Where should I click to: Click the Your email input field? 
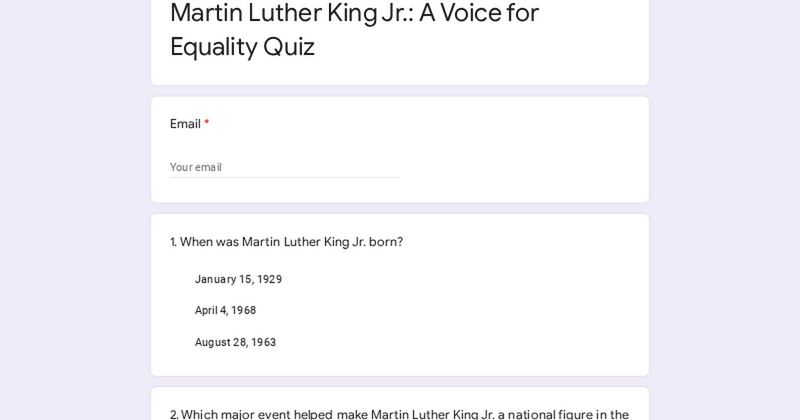click(285, 167)
